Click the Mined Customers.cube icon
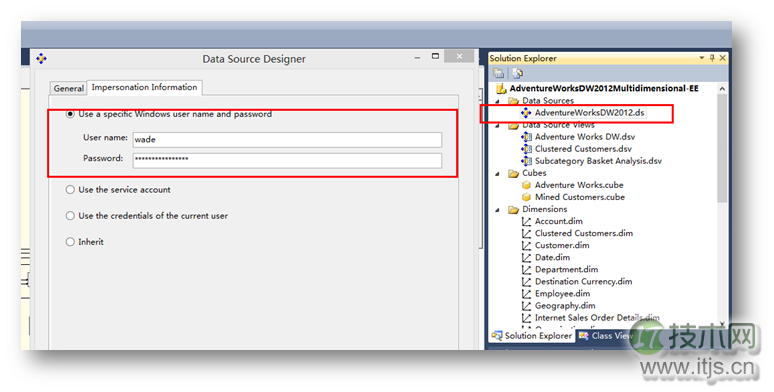The image size is (774, 392). (x=526, y=197)
